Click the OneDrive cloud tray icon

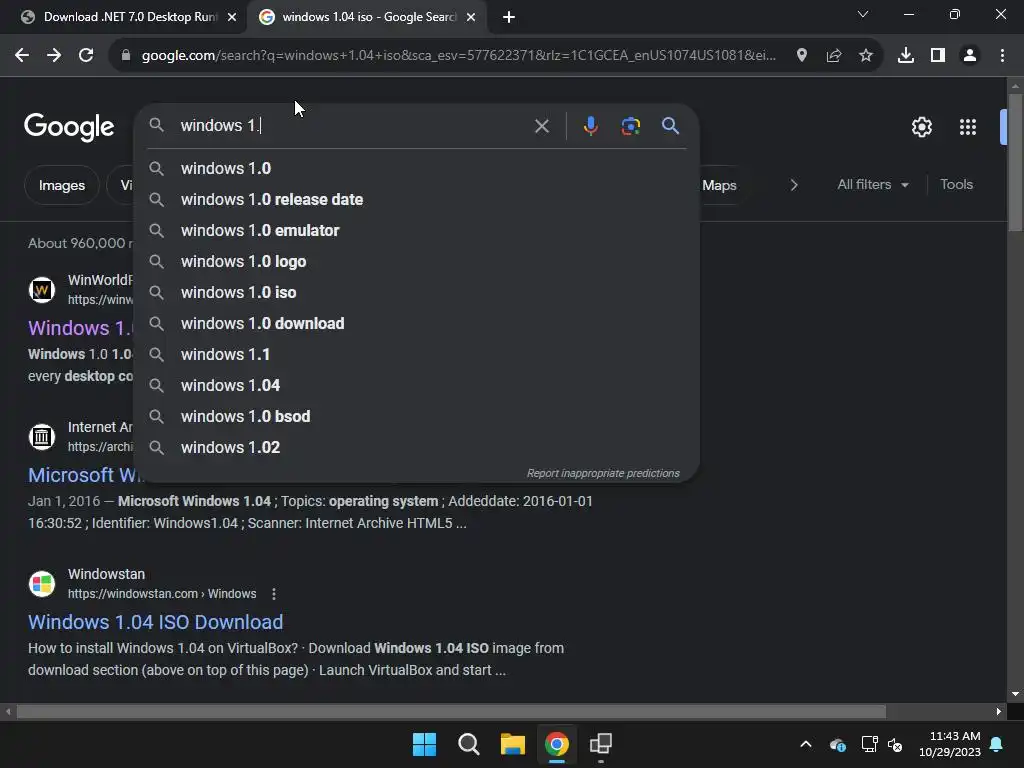coord(838,744)
